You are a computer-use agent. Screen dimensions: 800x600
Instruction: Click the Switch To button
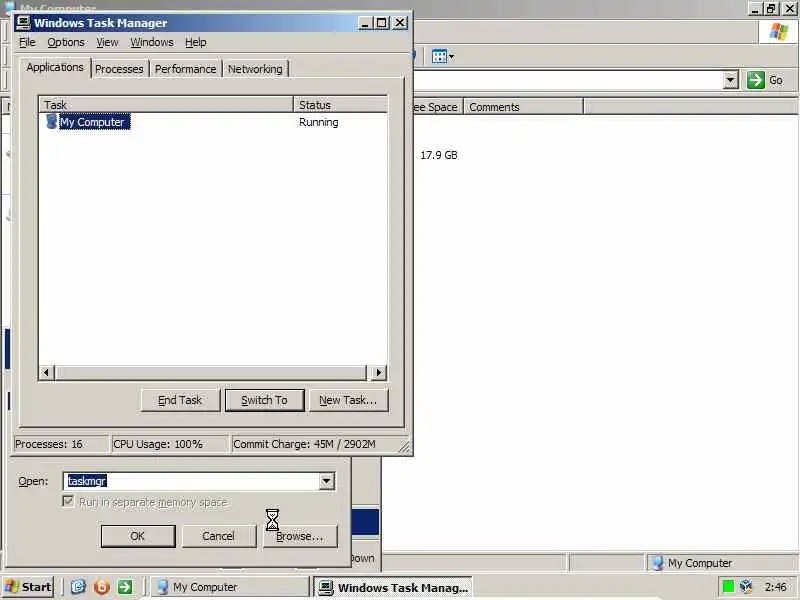264,400
